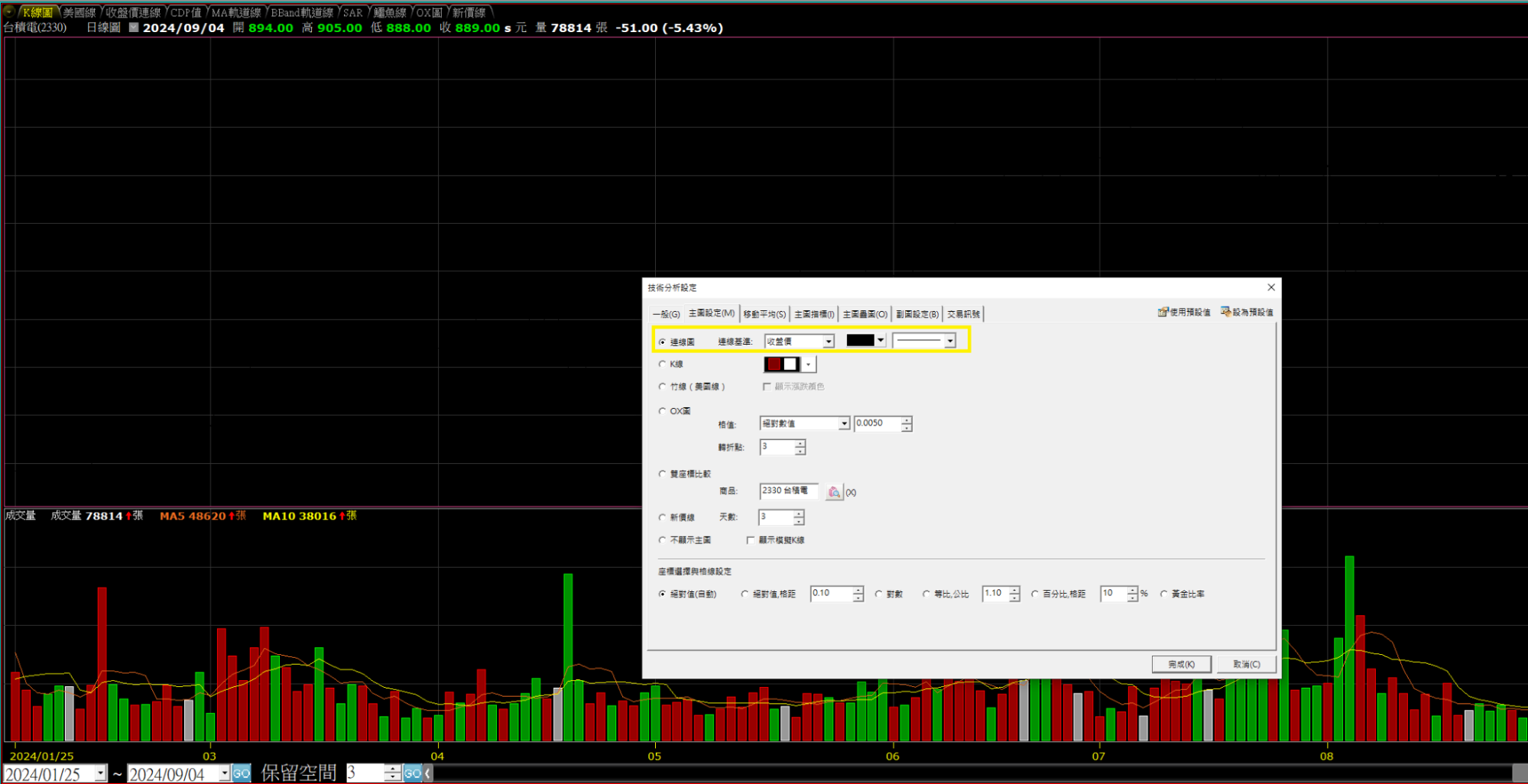Expand the line style dropdown
Image resolution: width=1528 pixels, height=784 pixels.
click(x=949, y=341)
